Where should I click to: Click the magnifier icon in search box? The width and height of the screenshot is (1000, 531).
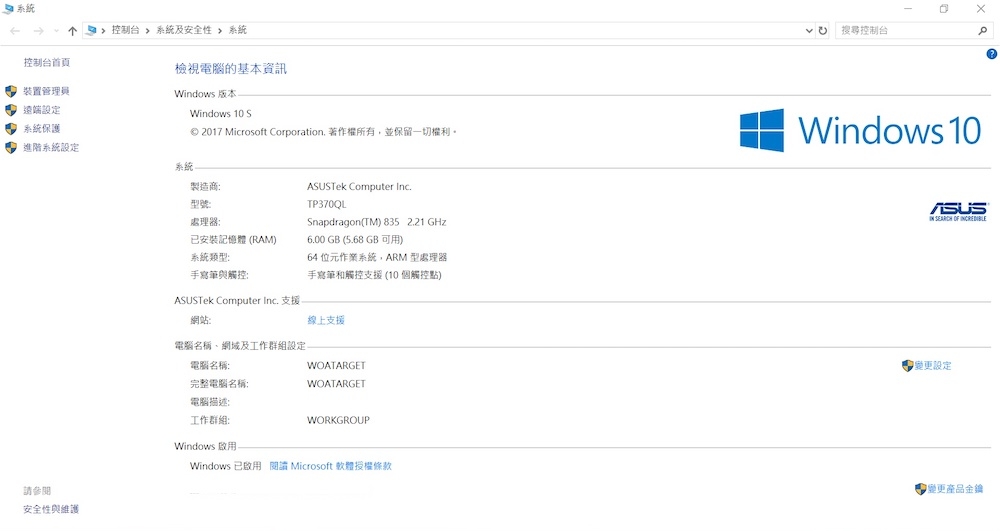click(982, 31)
